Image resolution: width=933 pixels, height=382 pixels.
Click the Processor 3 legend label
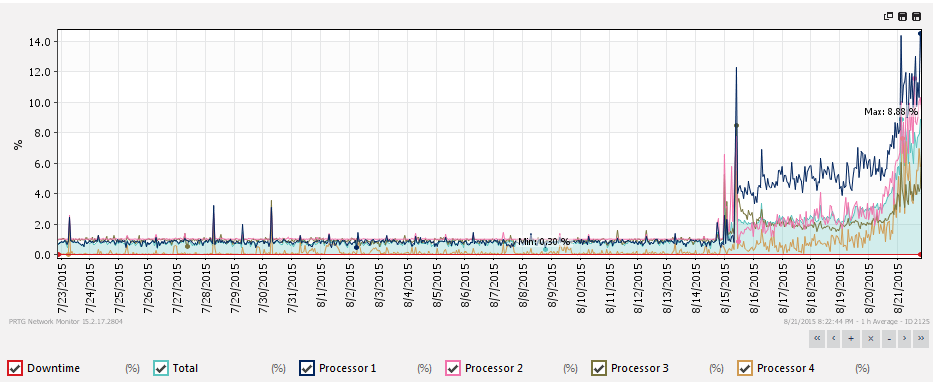click(640, 368)
